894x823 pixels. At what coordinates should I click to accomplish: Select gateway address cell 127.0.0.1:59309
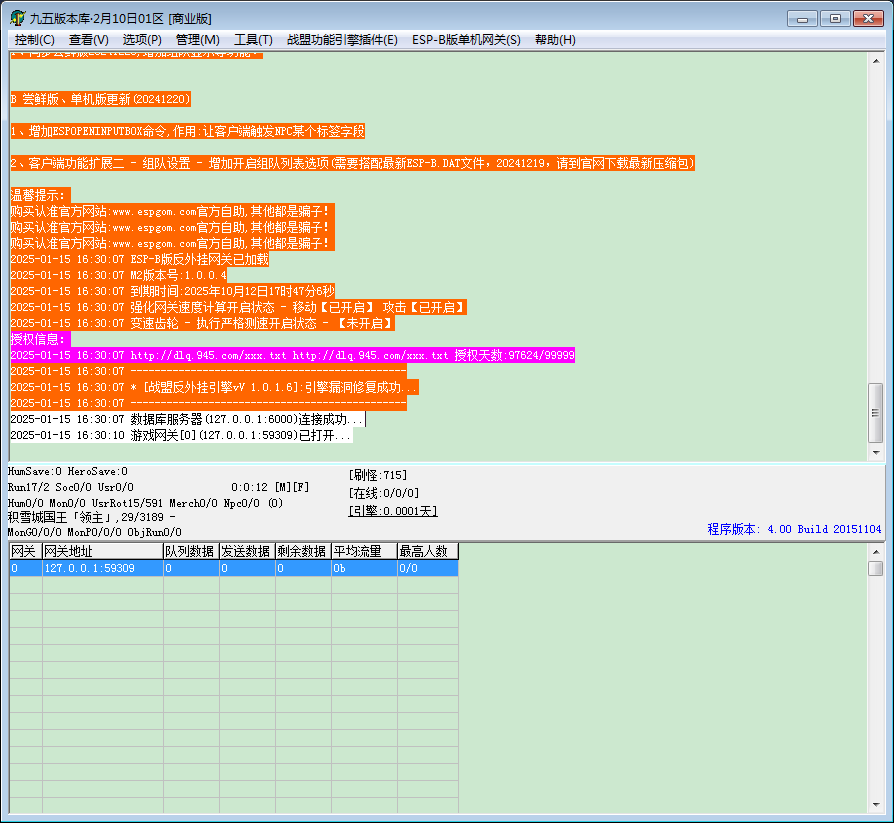point(103,568)
